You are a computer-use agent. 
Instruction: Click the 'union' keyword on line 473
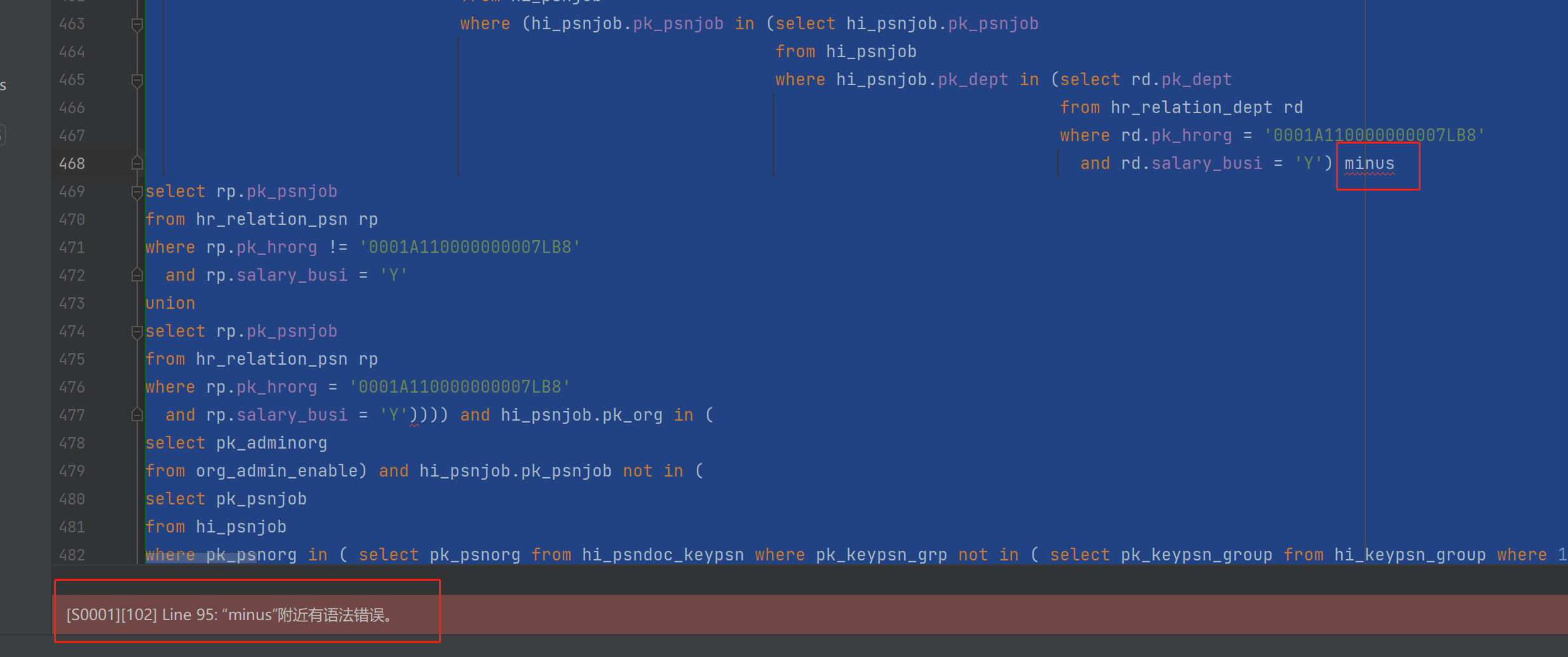170,303
